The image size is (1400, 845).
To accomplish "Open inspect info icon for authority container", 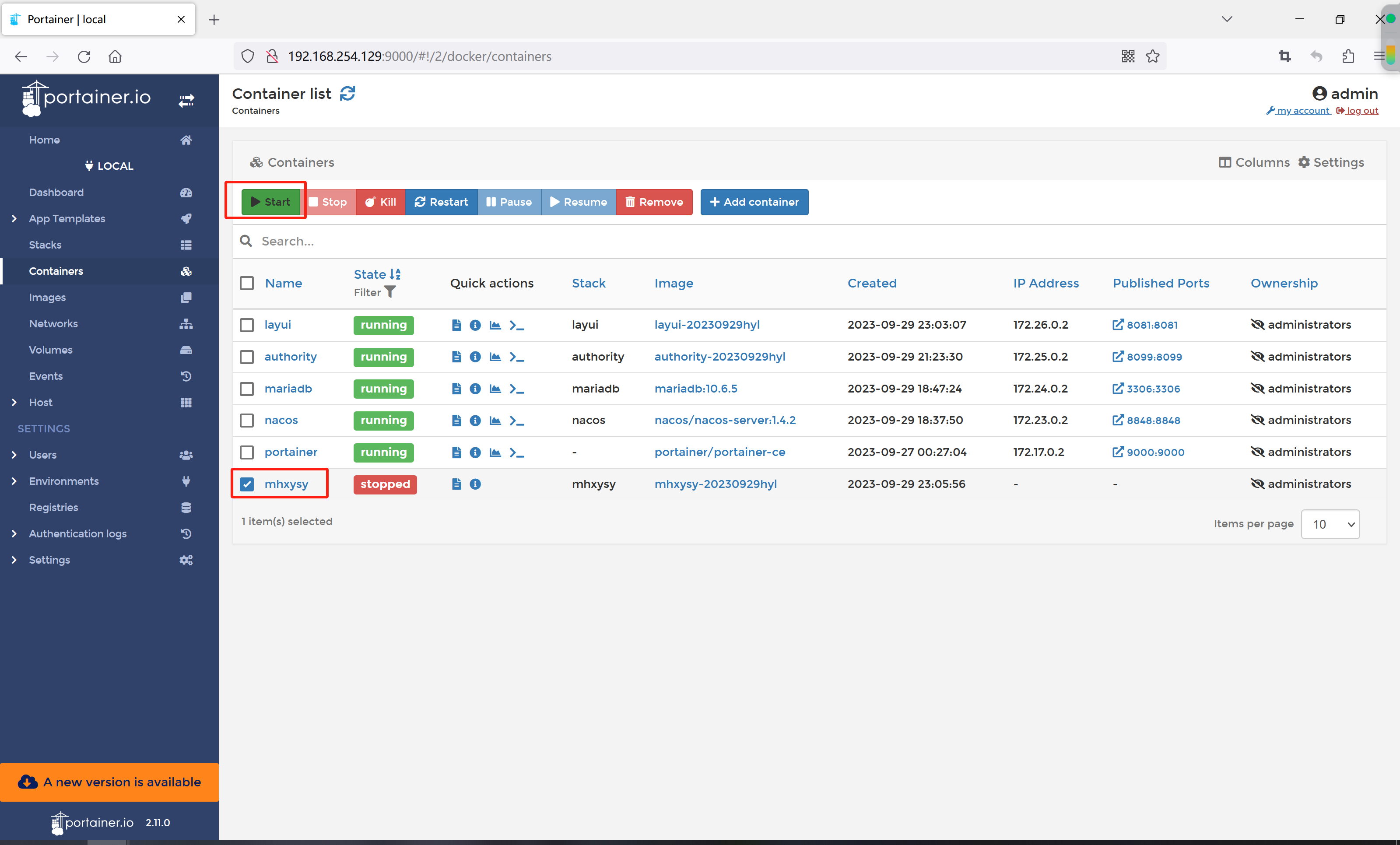I will point(475,357).
